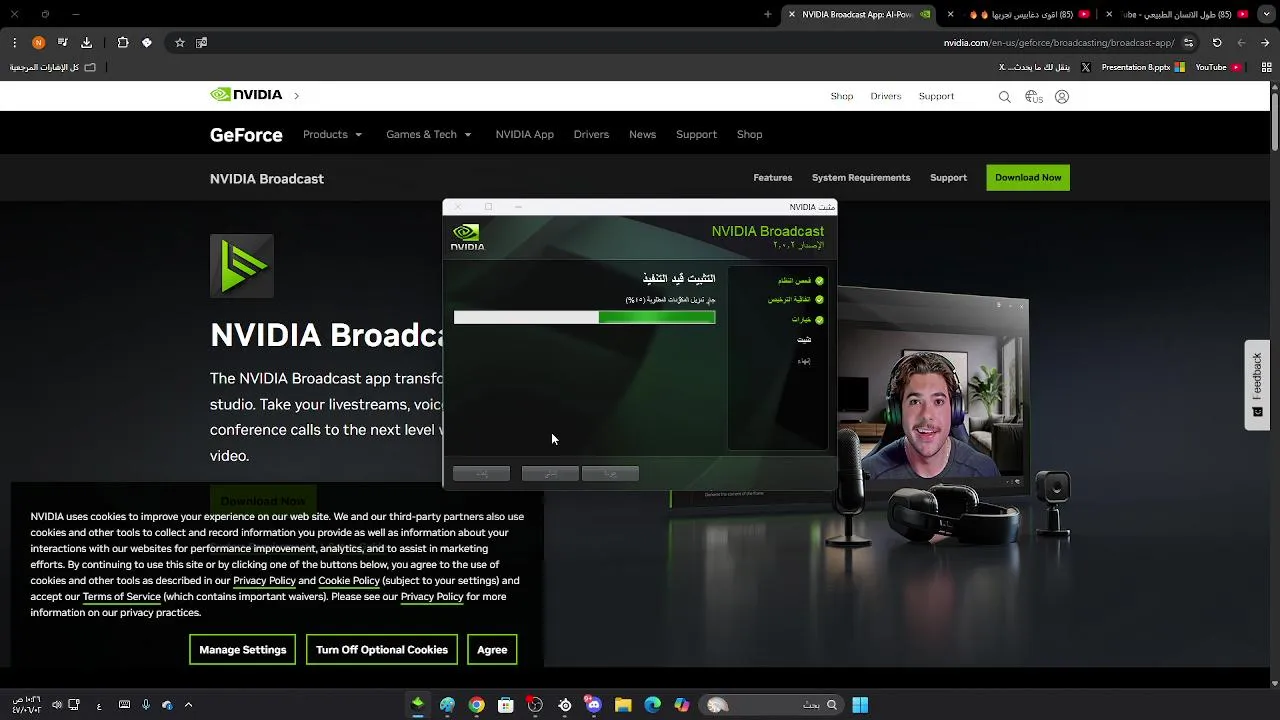Open the region globe selector icon
The height and width of the screenshot is (720, 1280).
point(1033,97)
